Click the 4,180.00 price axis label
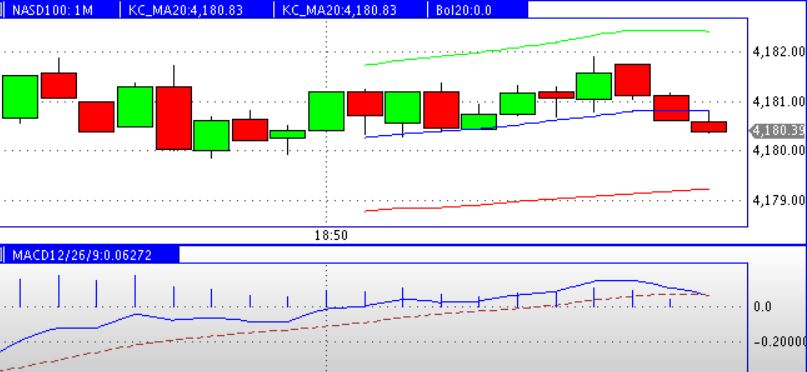Screen dimensions: 808x372 click(778, 150)
